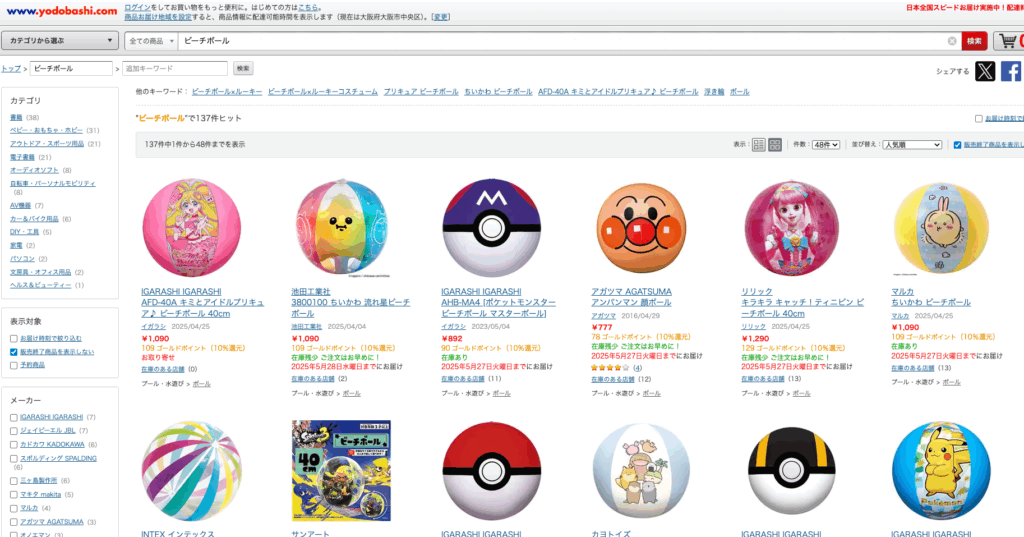Filter by maker アガツマ AGATSUMA checkbox
This screenshot has width=1024, height=537.
[14, 522]
